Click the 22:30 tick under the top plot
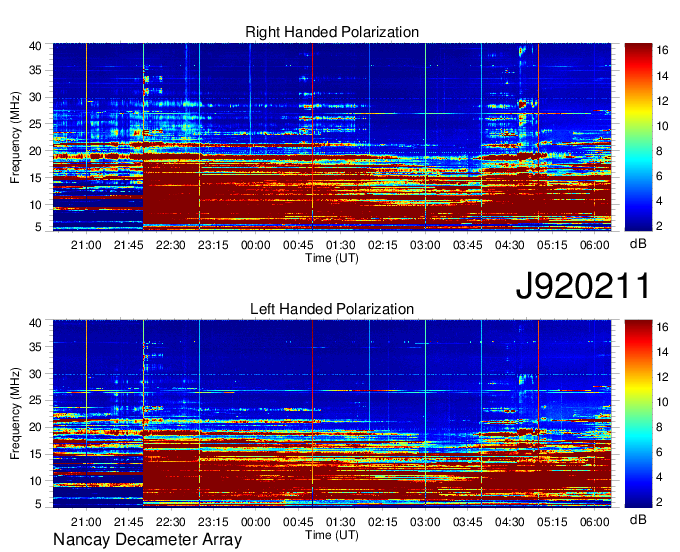This screenshot has height=552, width=680. (x=171, y=245)
